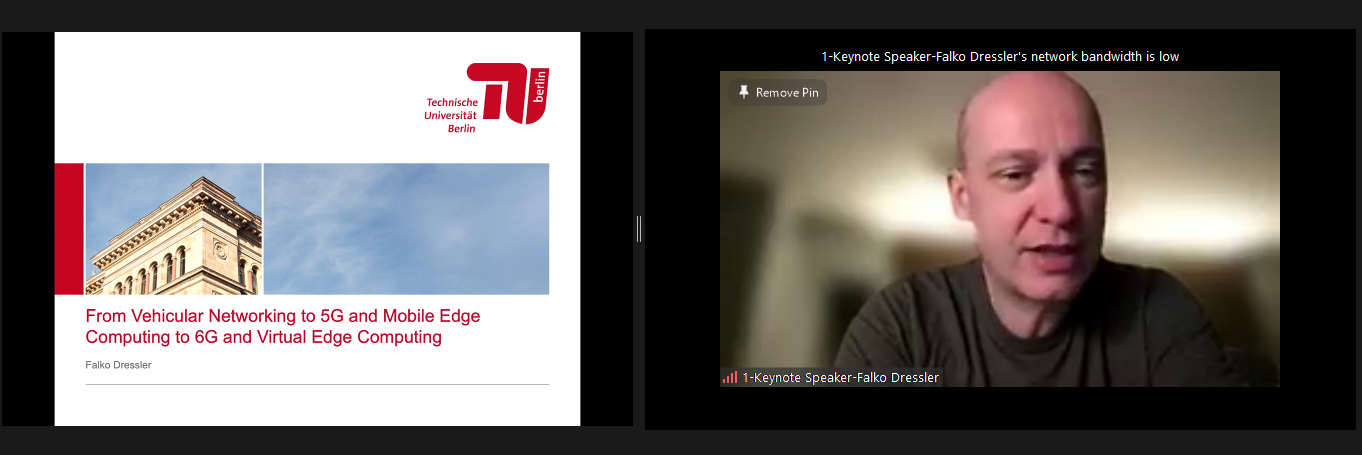Image resolution: width=1362 pixels, height=455 pixels.
Task: Click the TU Berlin logo on the slide
Action: [508, 93]
